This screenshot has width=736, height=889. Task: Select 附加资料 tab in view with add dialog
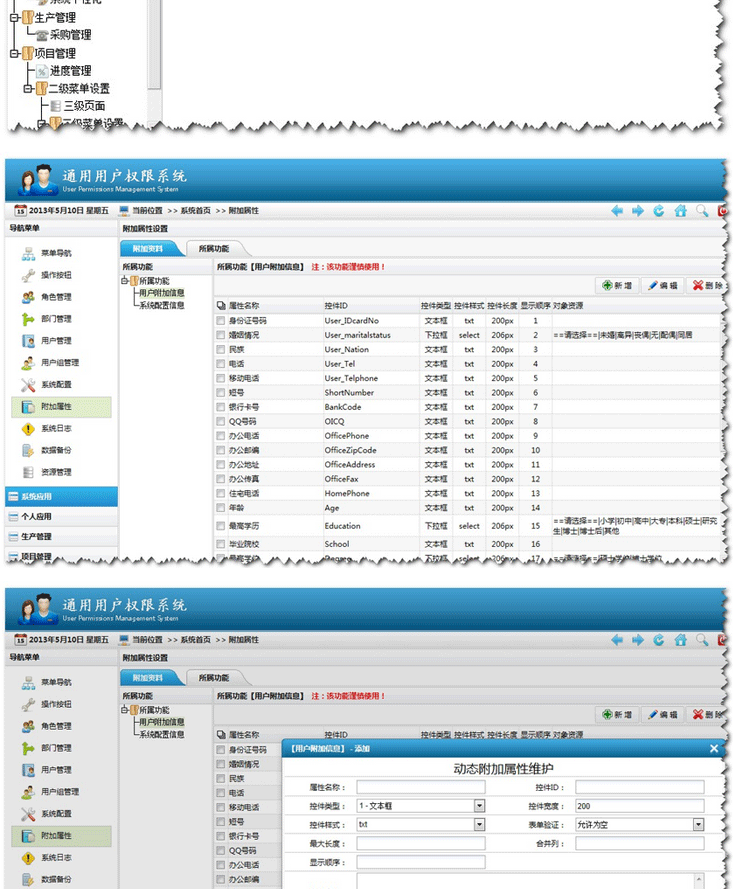click(x=148, y=678)
